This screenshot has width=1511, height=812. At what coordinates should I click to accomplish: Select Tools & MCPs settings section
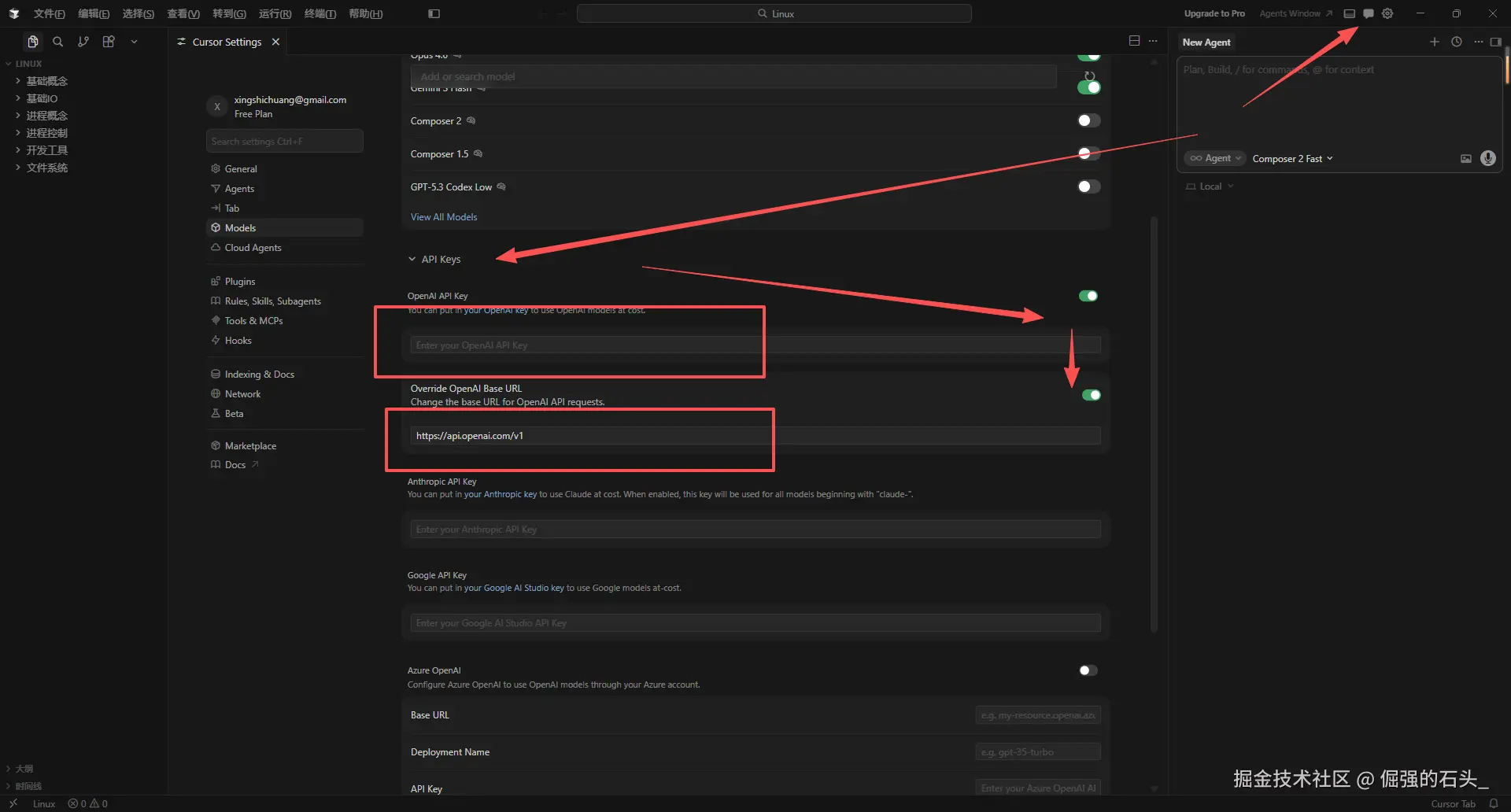tap(253, 321)
